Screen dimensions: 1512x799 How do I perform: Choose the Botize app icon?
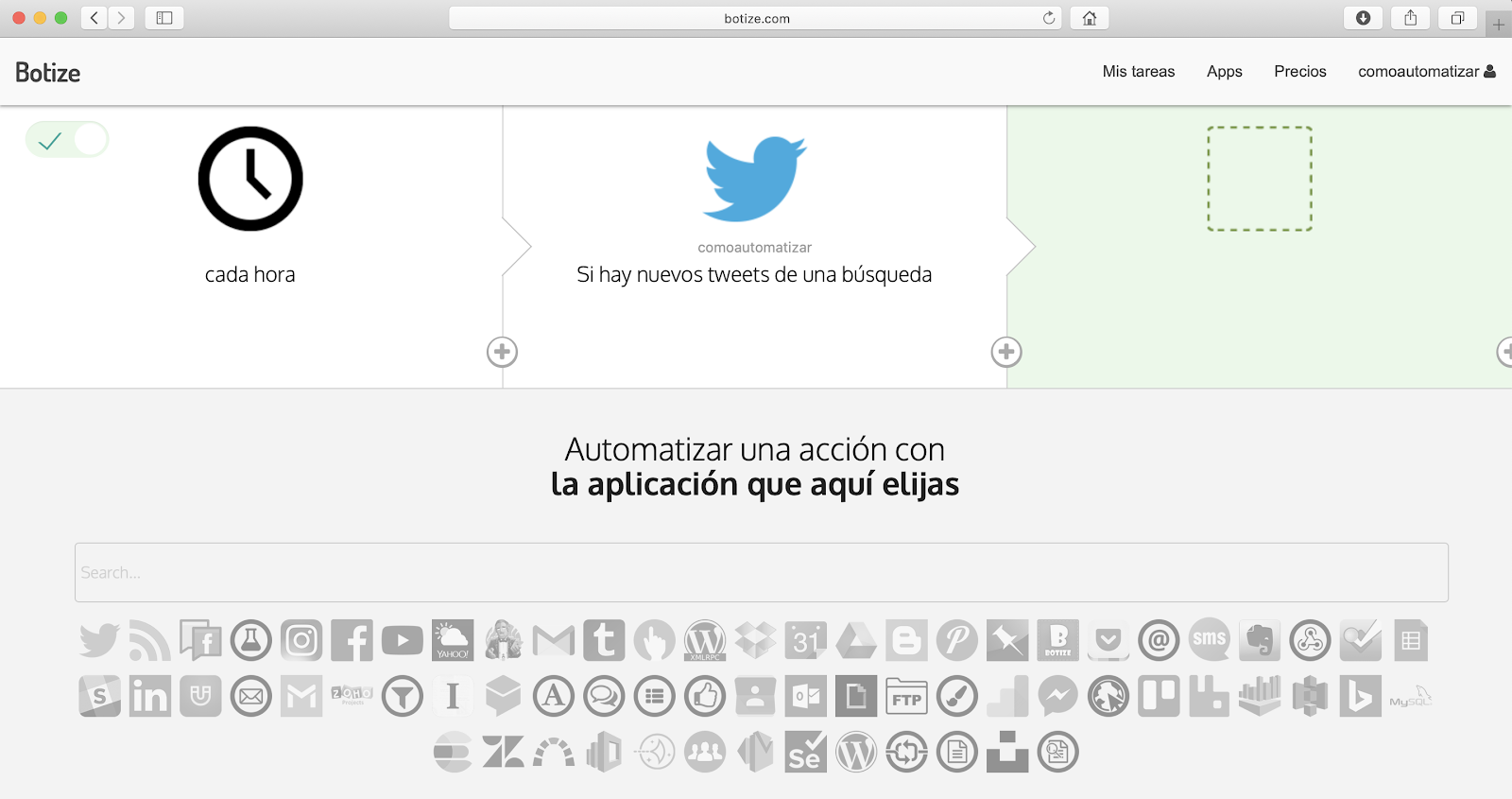[1057, 640]
